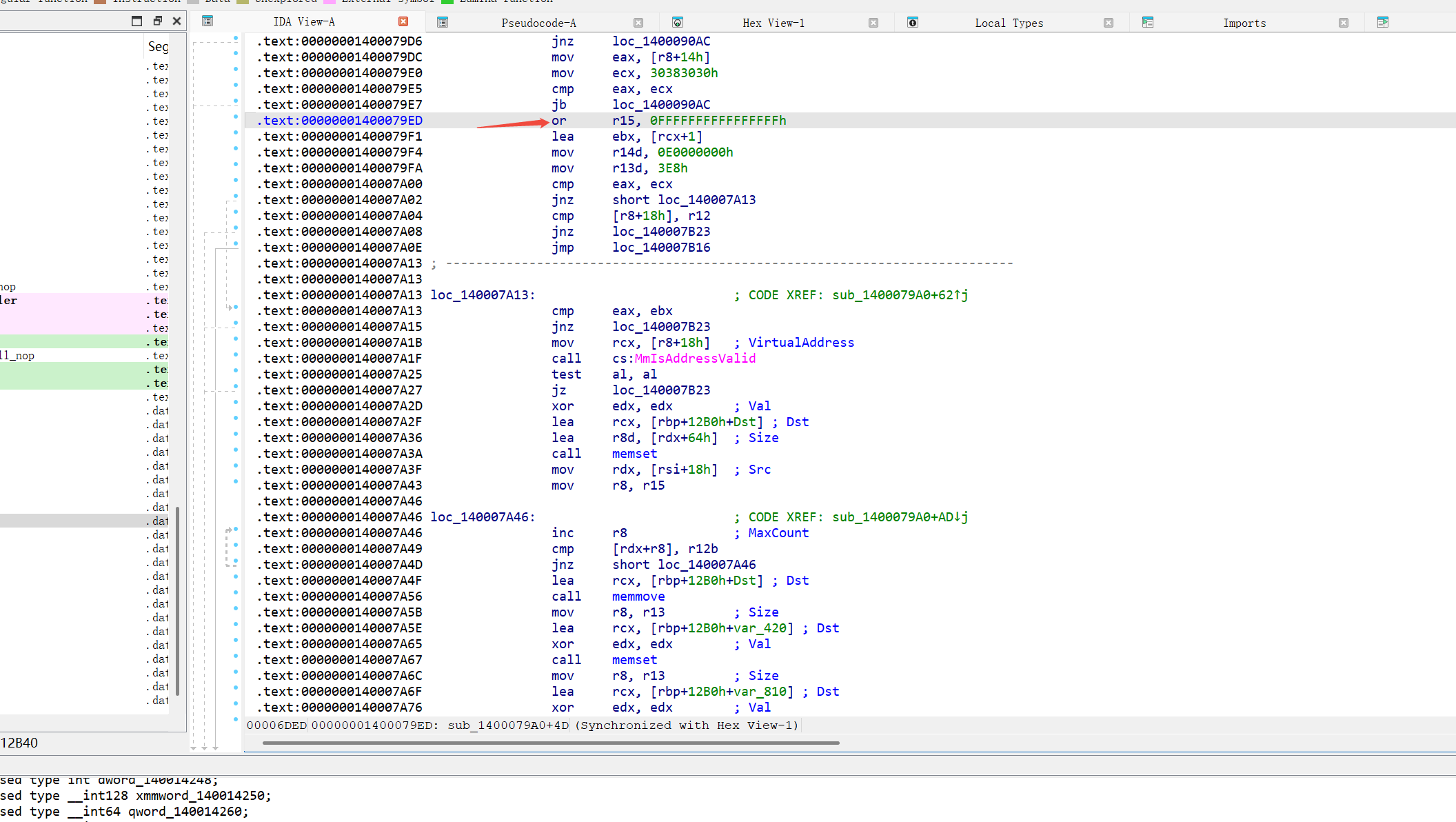Screen dimensions: 1456x822
Task: Click the IDA View-A tab icon
Action: click(x=208, y=22)
